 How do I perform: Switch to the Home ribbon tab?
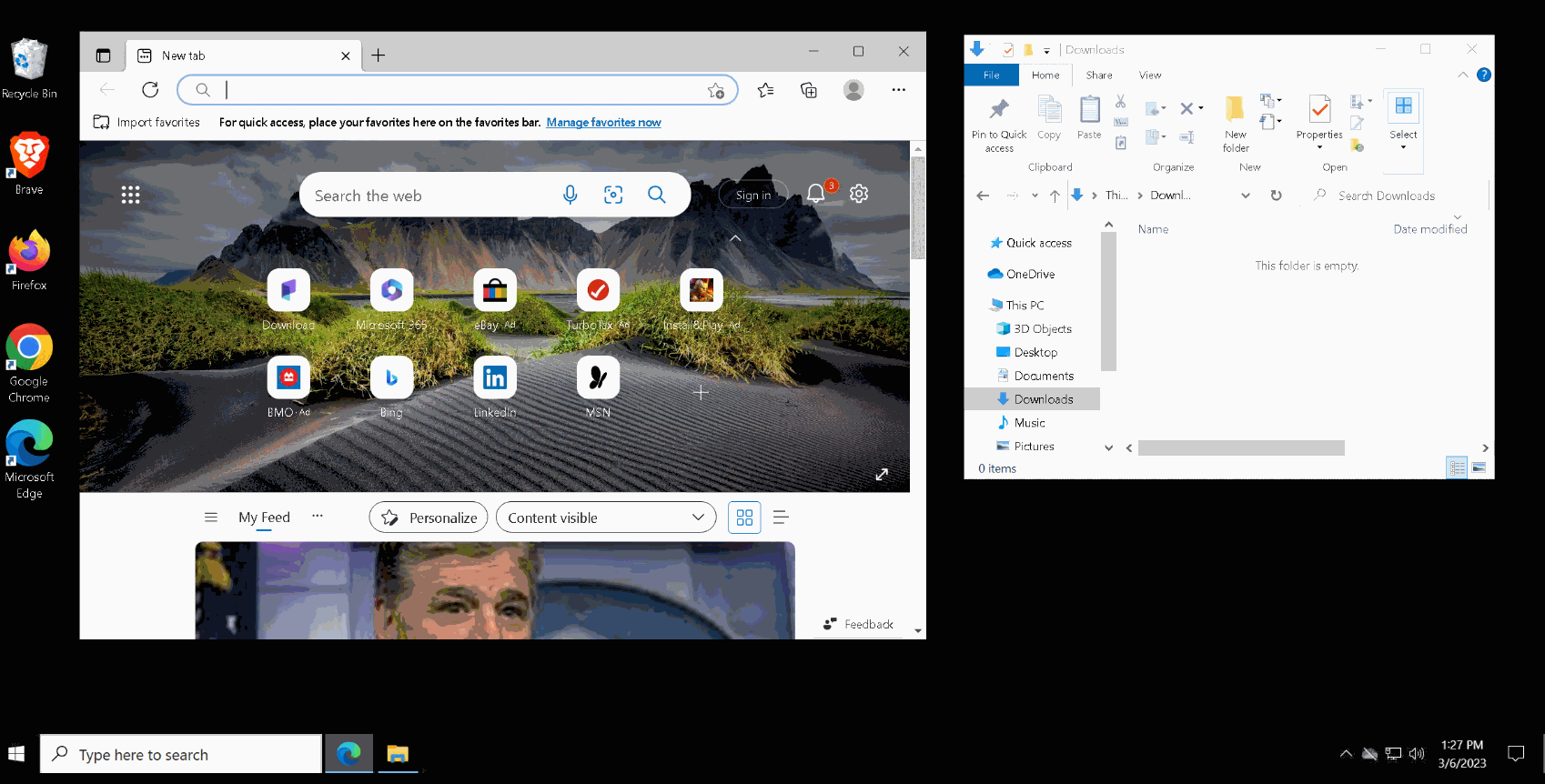[1045, 75]
